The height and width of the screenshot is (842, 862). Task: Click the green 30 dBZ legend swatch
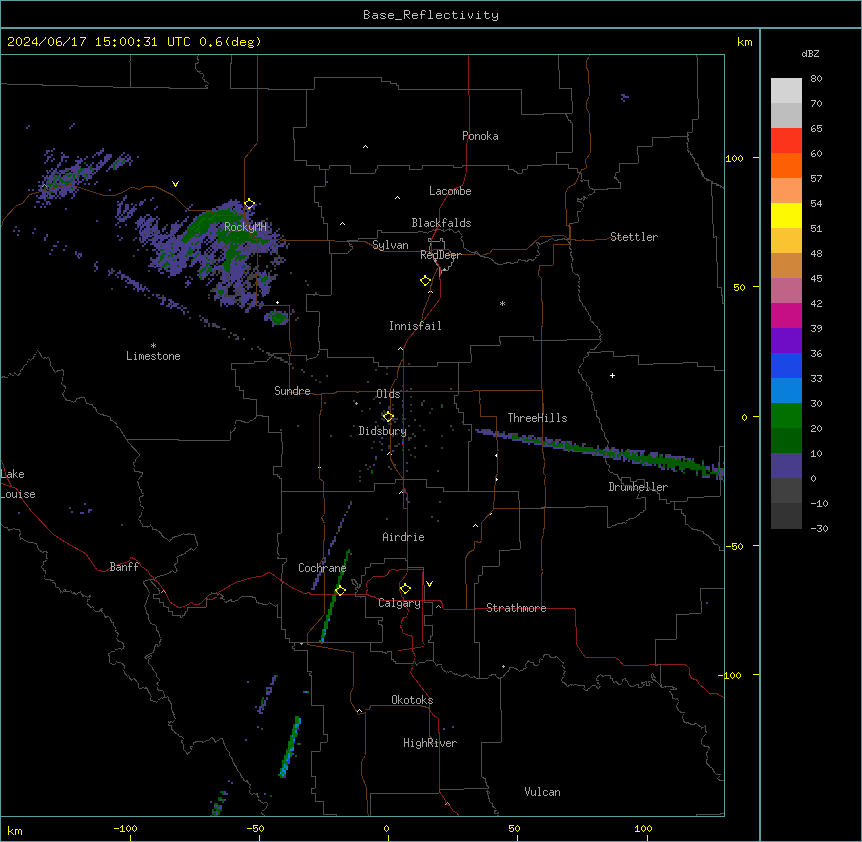pyautogui.click(x=786, y=416)
